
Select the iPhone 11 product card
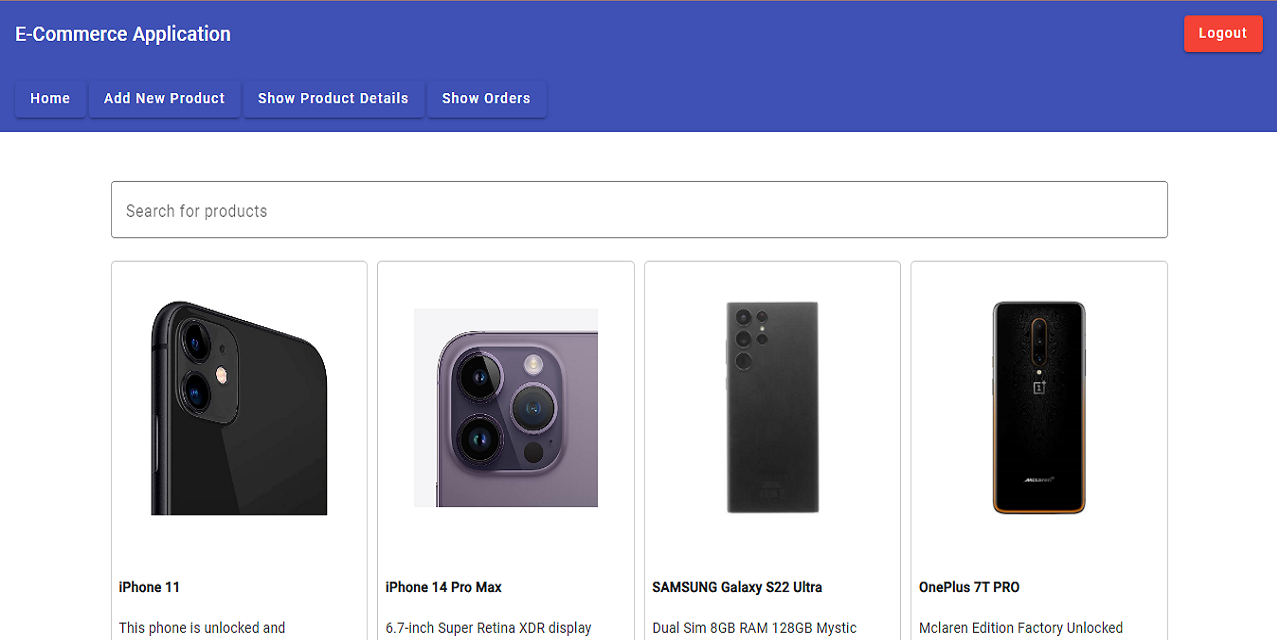238,450
